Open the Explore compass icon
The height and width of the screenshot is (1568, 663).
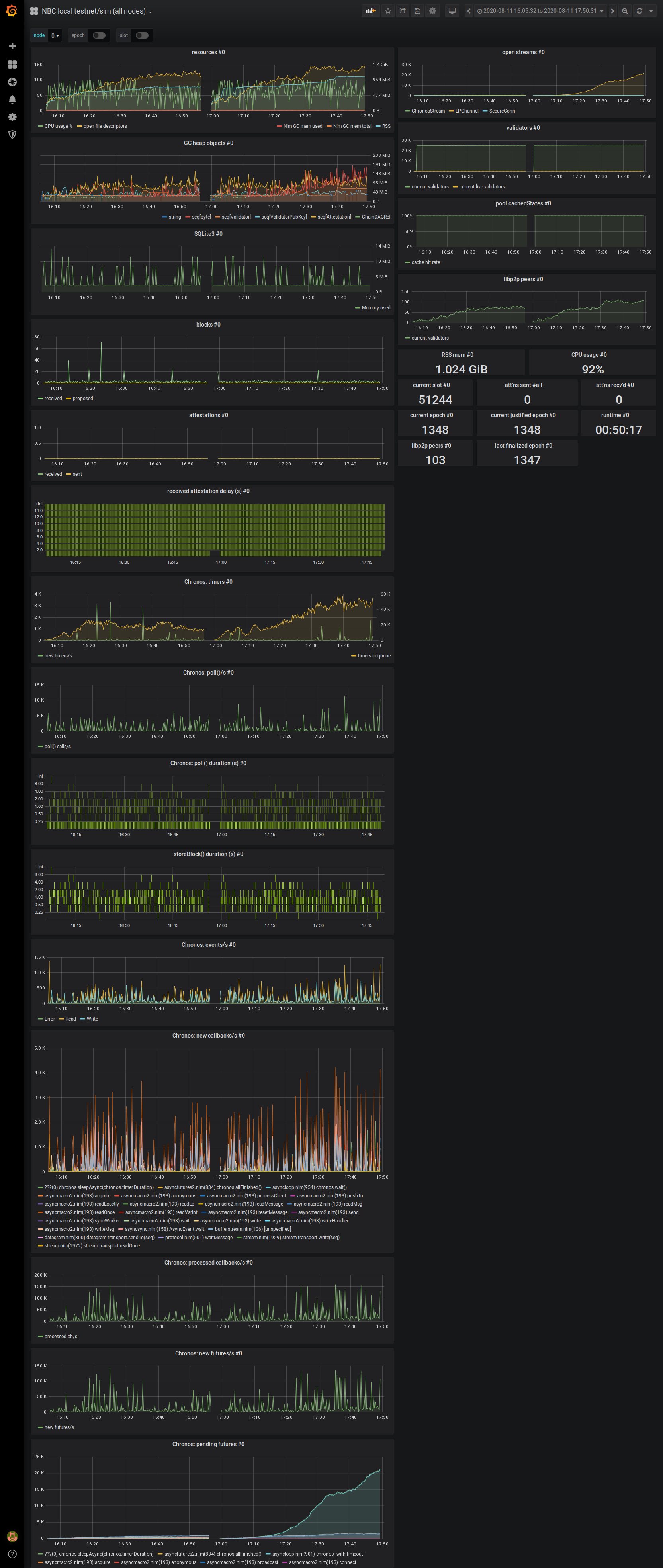click(x=12, y=82)
